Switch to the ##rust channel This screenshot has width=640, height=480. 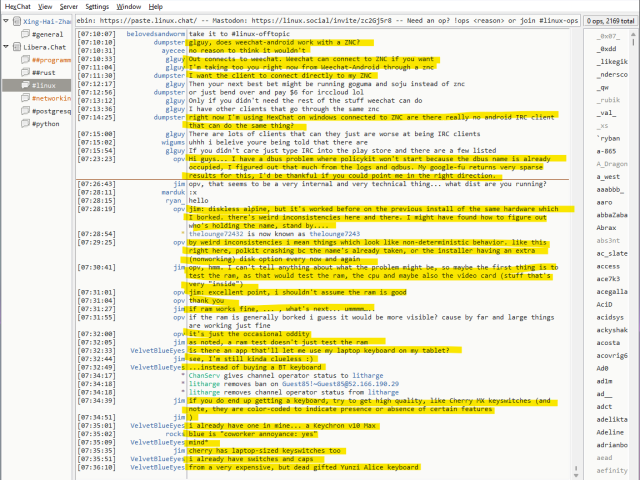coord(43,73)
